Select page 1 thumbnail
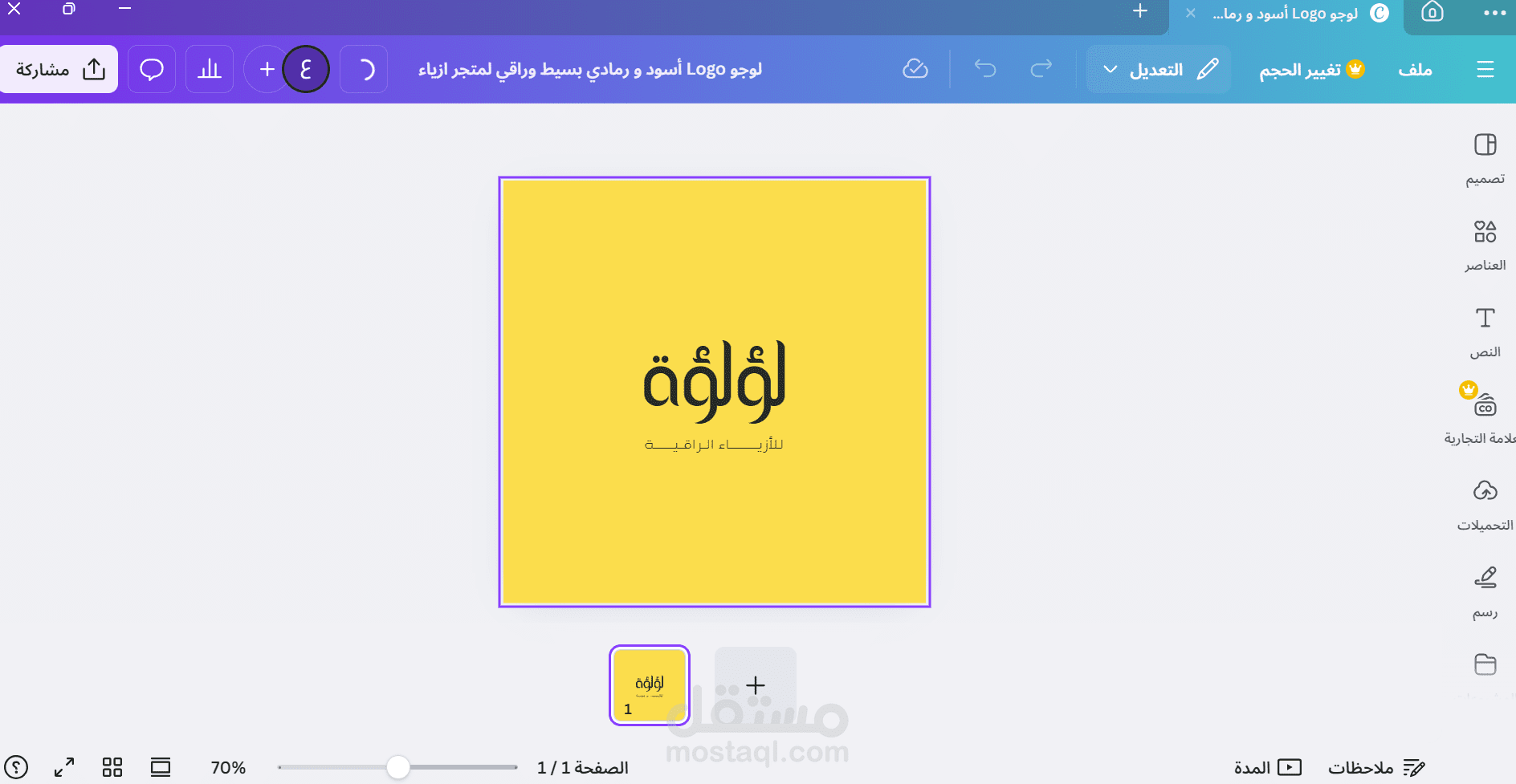Screen dimensions: 1516x784 pos(650,685)
